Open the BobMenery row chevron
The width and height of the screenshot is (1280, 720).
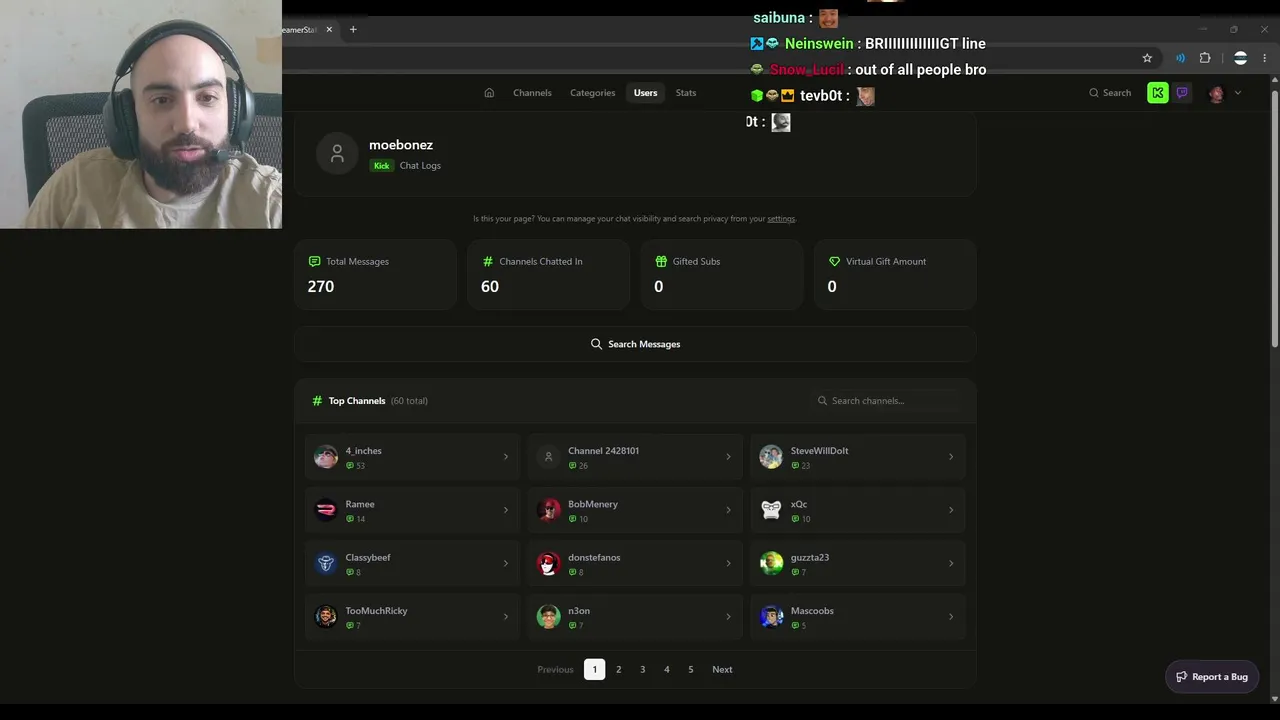(x=728, y=510)
